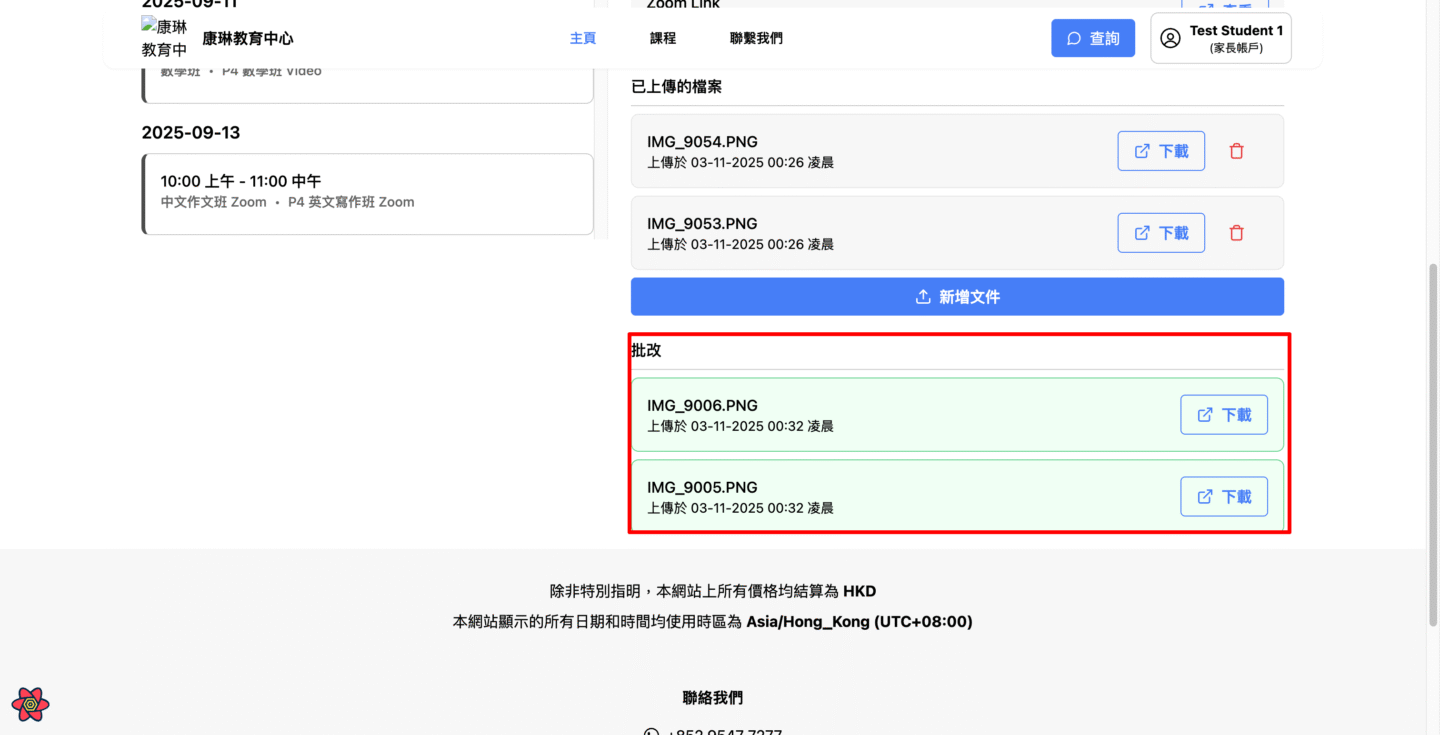This screenshot has width=1440, height=735.
Task: Click the chat bubble icon in 查詢
Action: click(x=1074, y=39)
